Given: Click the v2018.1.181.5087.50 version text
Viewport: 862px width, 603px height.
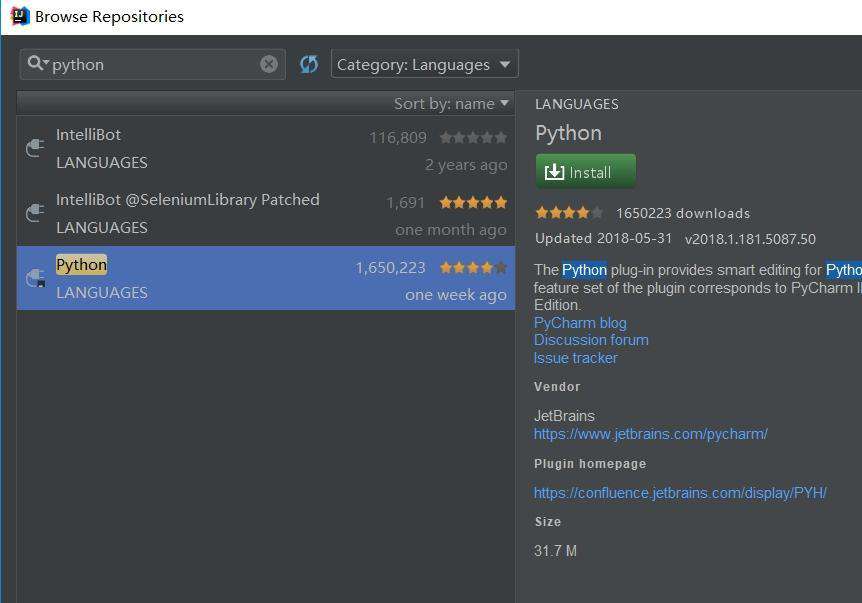Looking at the screenshot, I should (x=750, y=239).
